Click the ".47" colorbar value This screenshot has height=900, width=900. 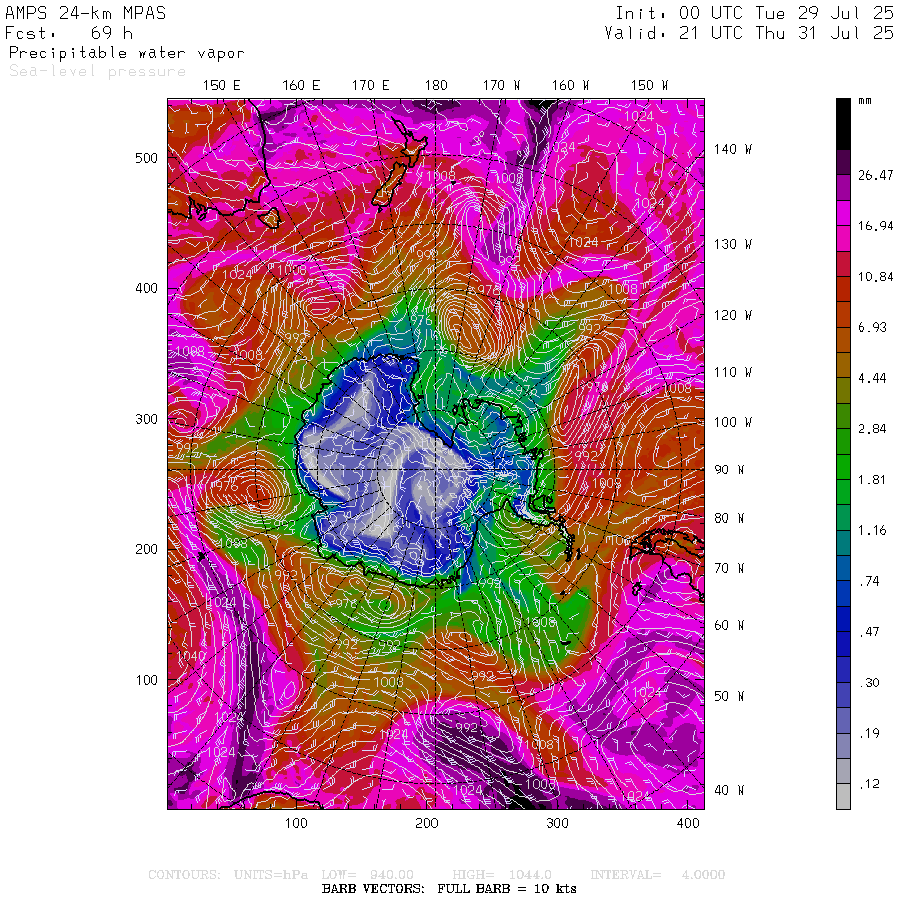pos(869,632)
